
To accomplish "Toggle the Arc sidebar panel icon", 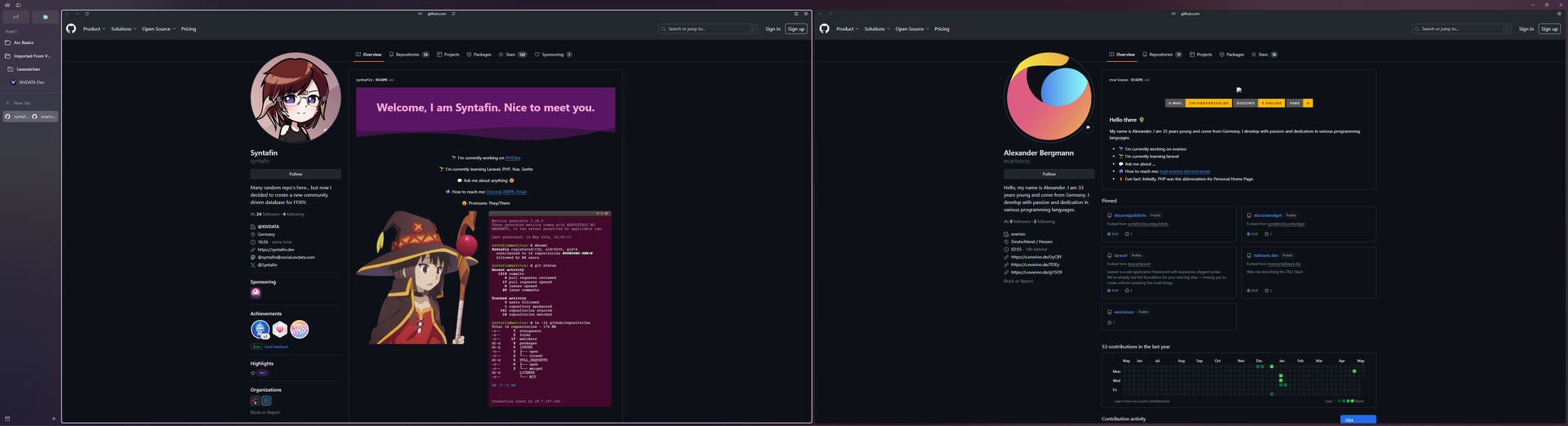I will (18, 5).
